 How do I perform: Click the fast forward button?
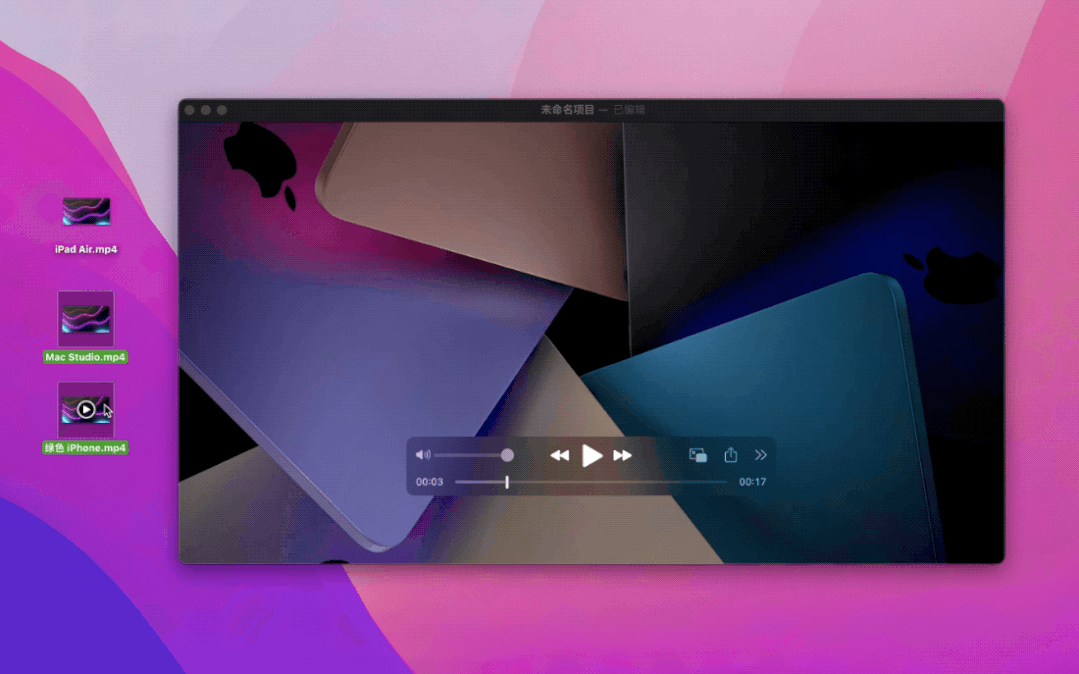pos(622,455)
